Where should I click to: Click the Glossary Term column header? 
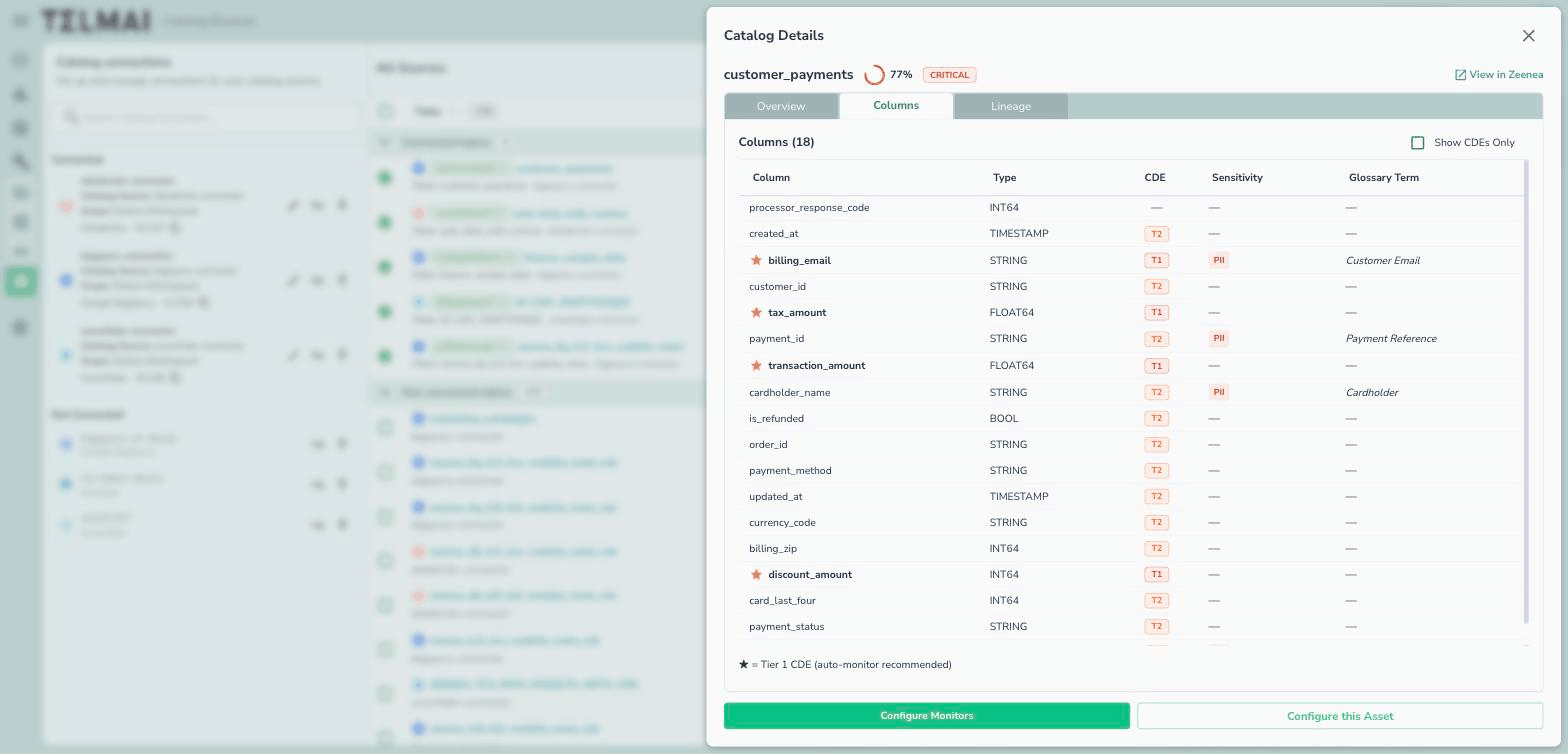click(1383, 178)
